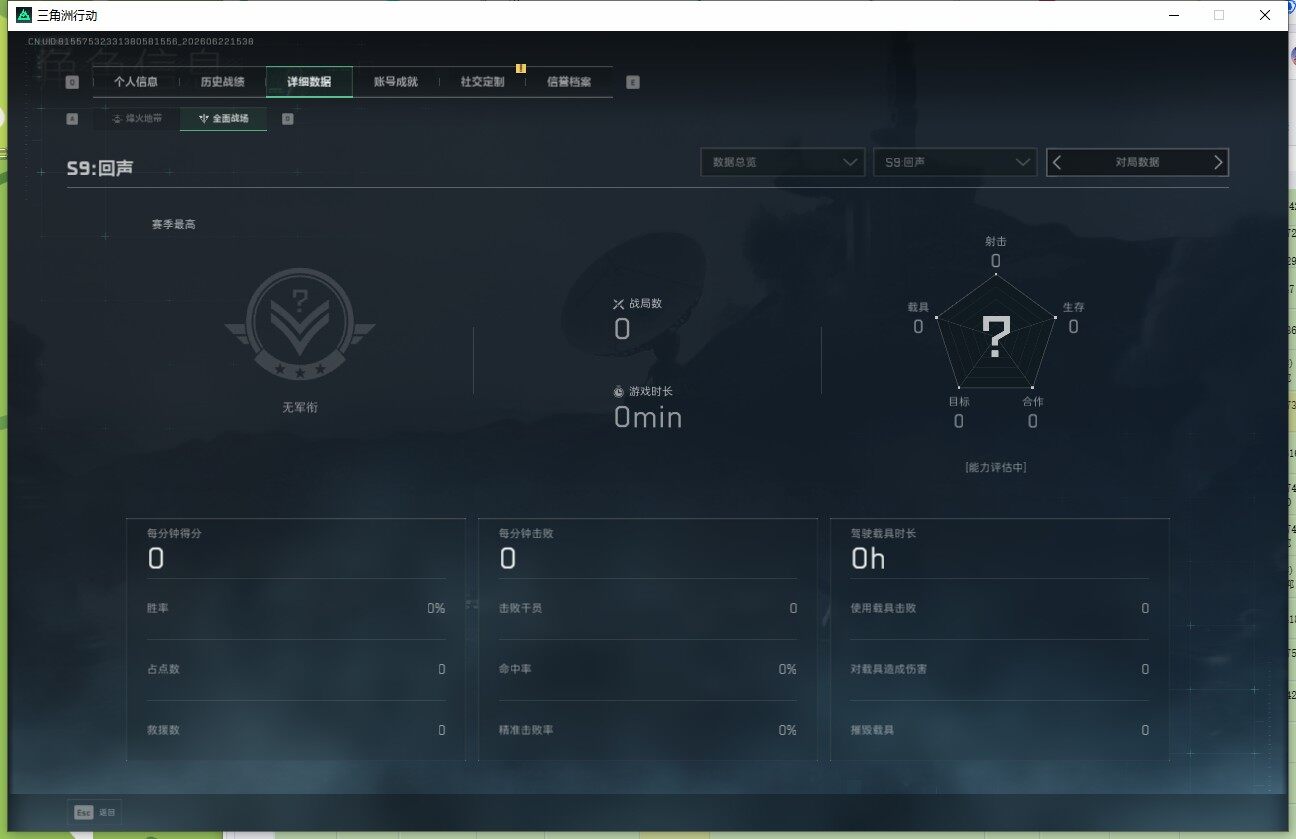Click the 使用载具击败 stat row
The height and width of the screenshot is (839, 1296).
(x=1000, y=608)
